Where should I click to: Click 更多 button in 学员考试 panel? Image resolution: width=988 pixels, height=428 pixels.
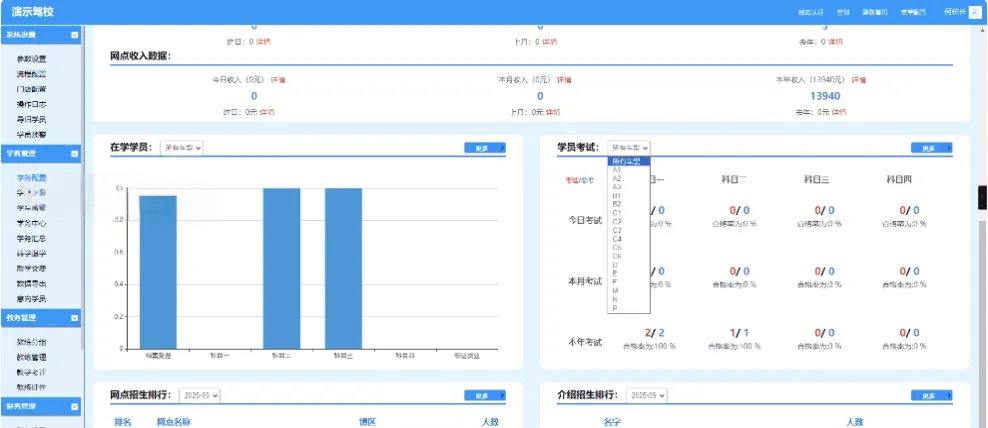point(931,148)
